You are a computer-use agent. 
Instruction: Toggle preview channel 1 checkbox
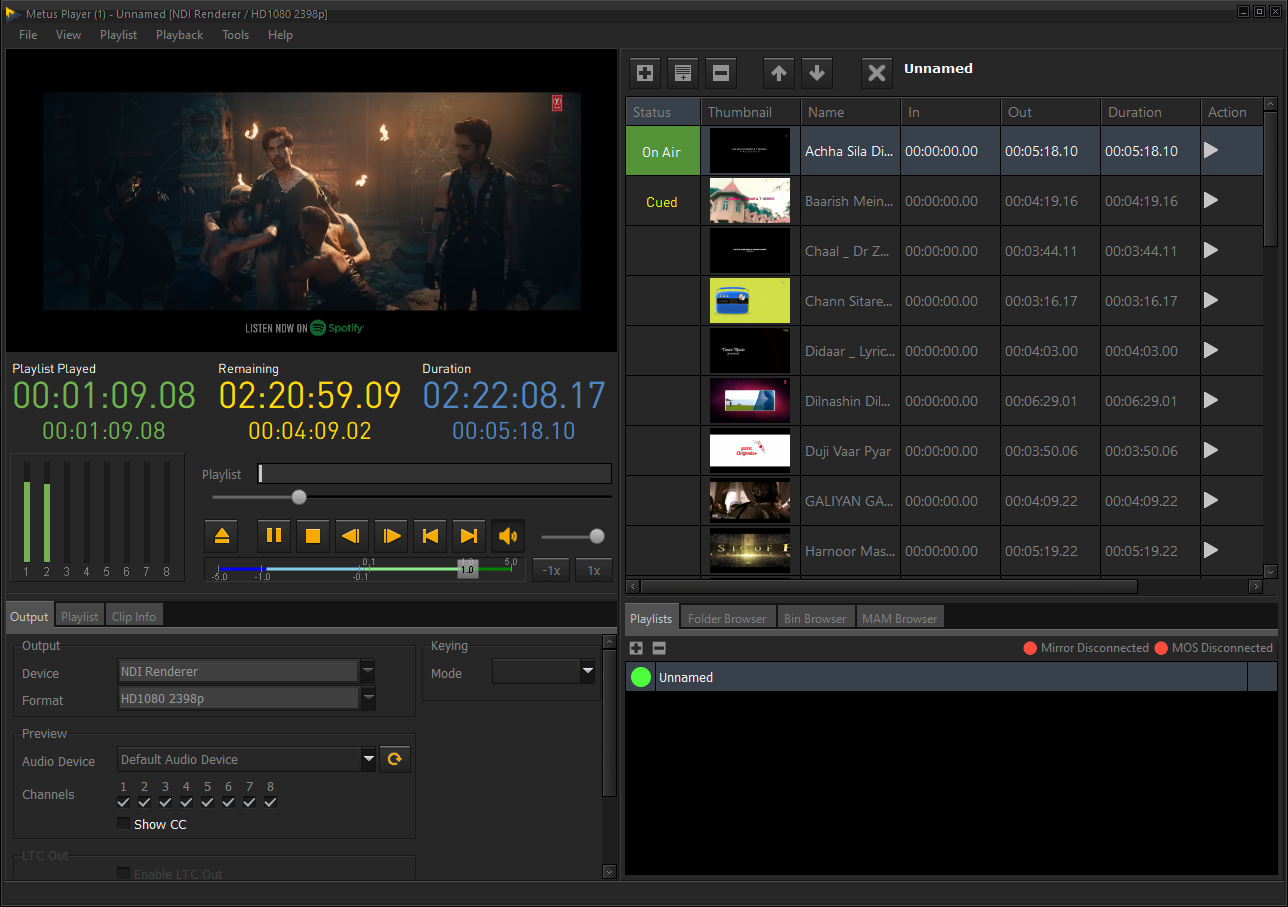tap(123, 802)
